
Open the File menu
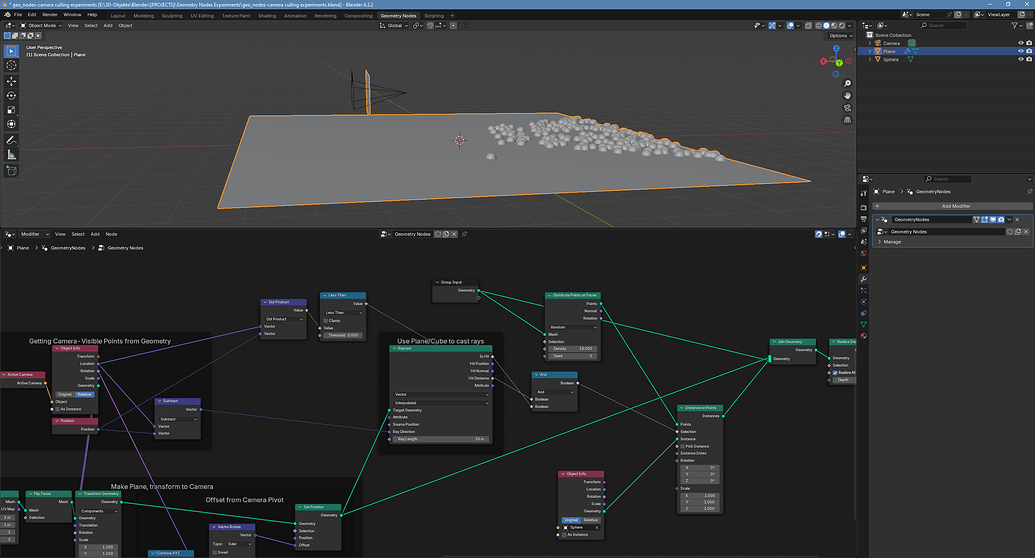click(x=18, y=15)
